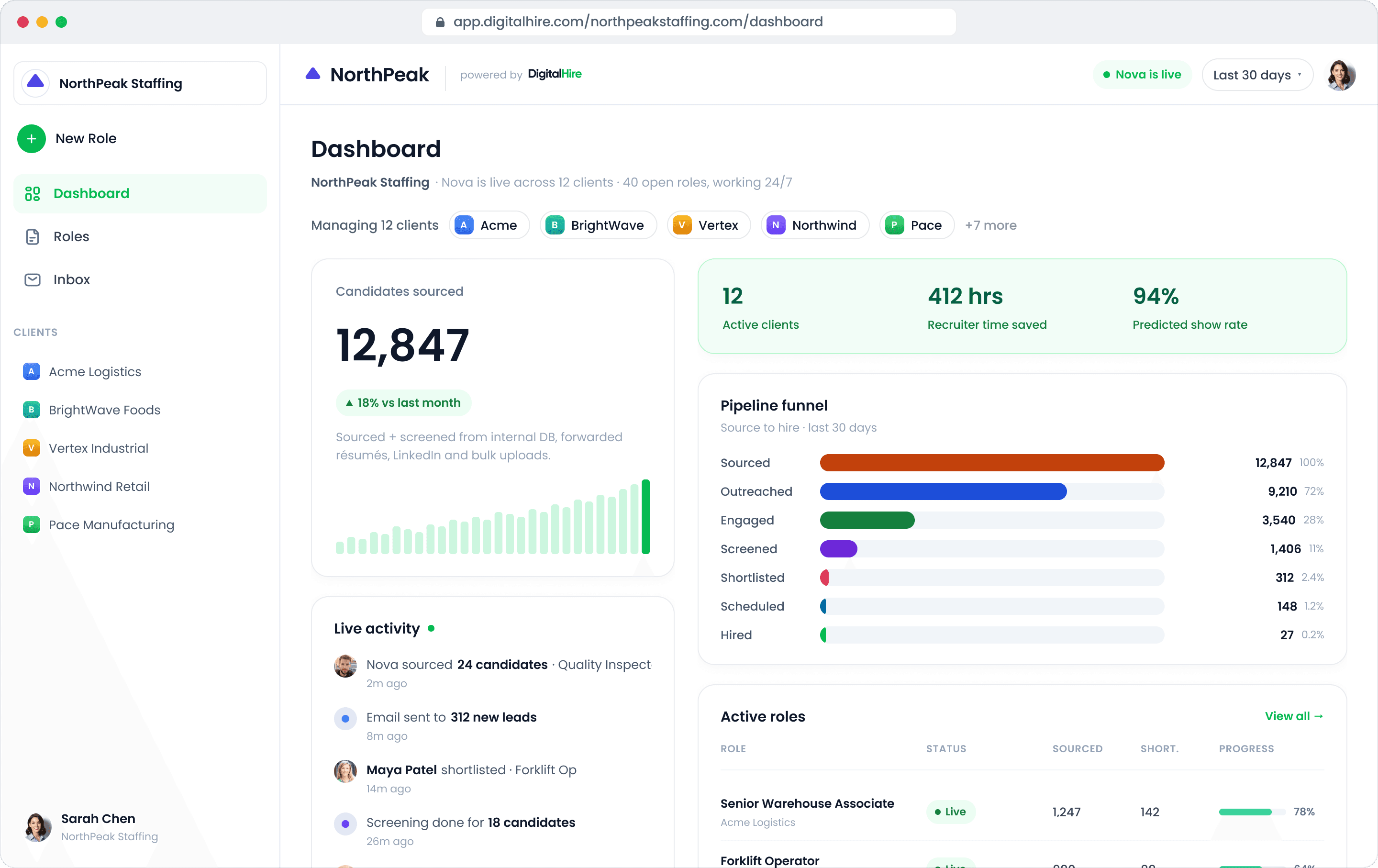Click the green Engaged funnel bar
The image size is (1378, 868).
pos(867,520)
